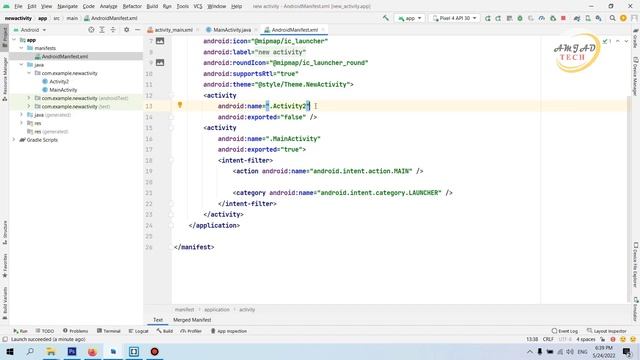Open the TODO tool window

point(44,331)
